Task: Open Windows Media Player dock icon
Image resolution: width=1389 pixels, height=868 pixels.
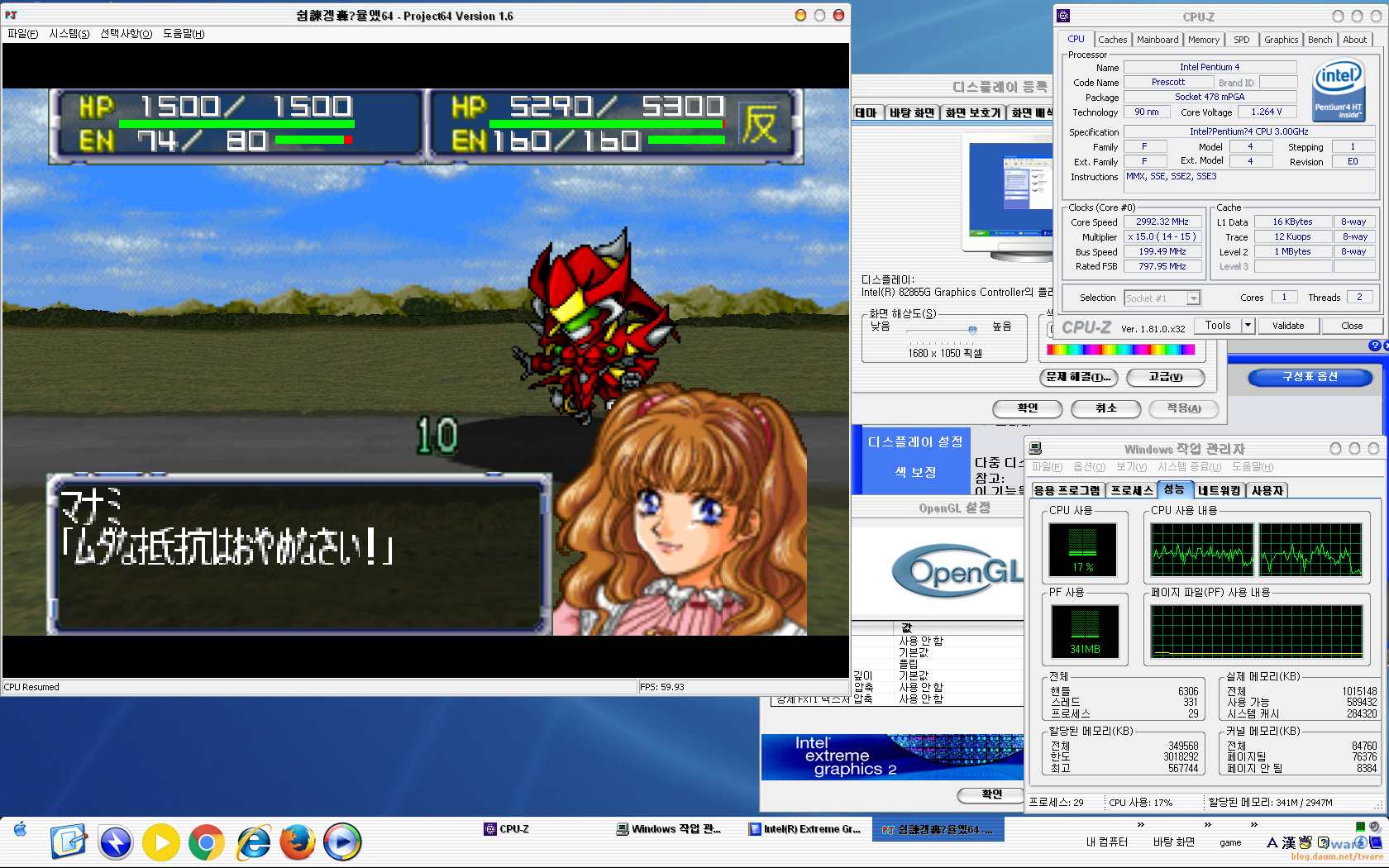Action: click(x=341, y=842)
